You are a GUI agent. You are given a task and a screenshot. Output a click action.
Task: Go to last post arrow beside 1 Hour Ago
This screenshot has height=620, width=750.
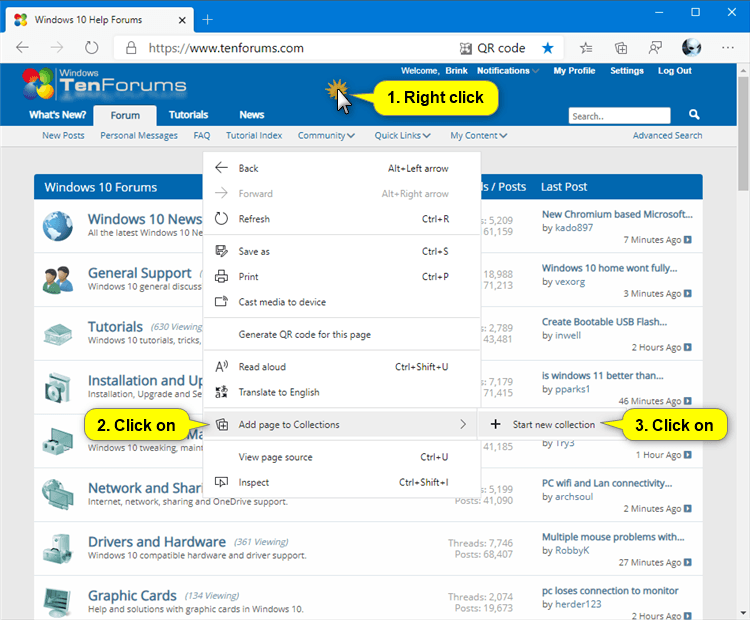coord(688,455)
